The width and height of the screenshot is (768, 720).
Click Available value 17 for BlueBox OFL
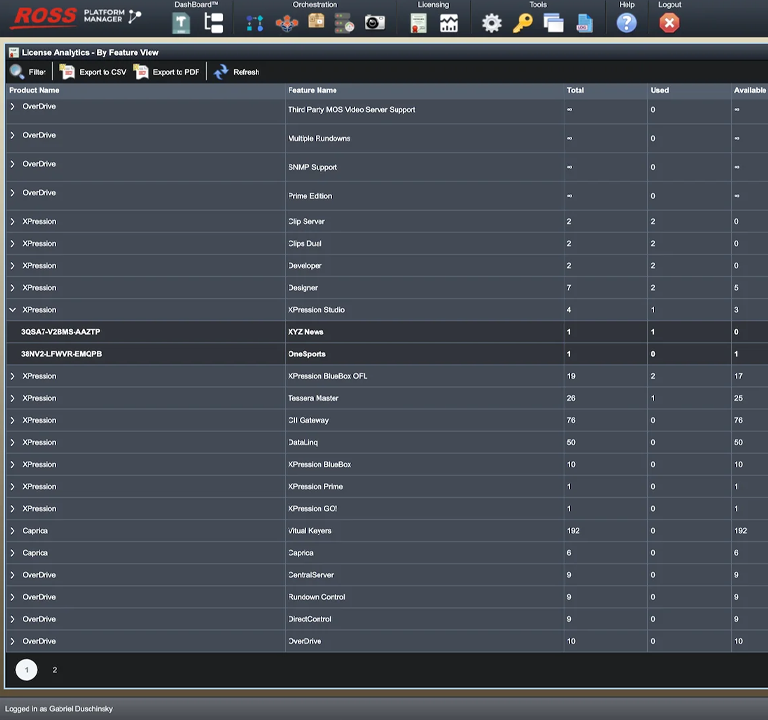pyautogui.click(x=738, y=376)
